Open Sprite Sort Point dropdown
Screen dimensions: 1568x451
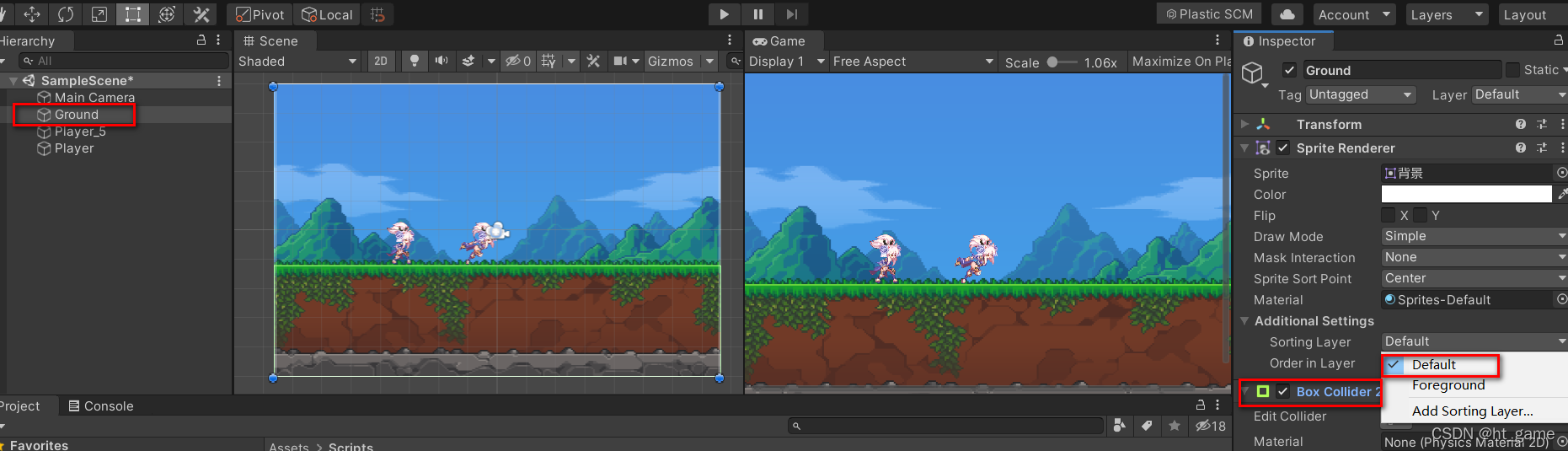click(x=1474, y=278)
